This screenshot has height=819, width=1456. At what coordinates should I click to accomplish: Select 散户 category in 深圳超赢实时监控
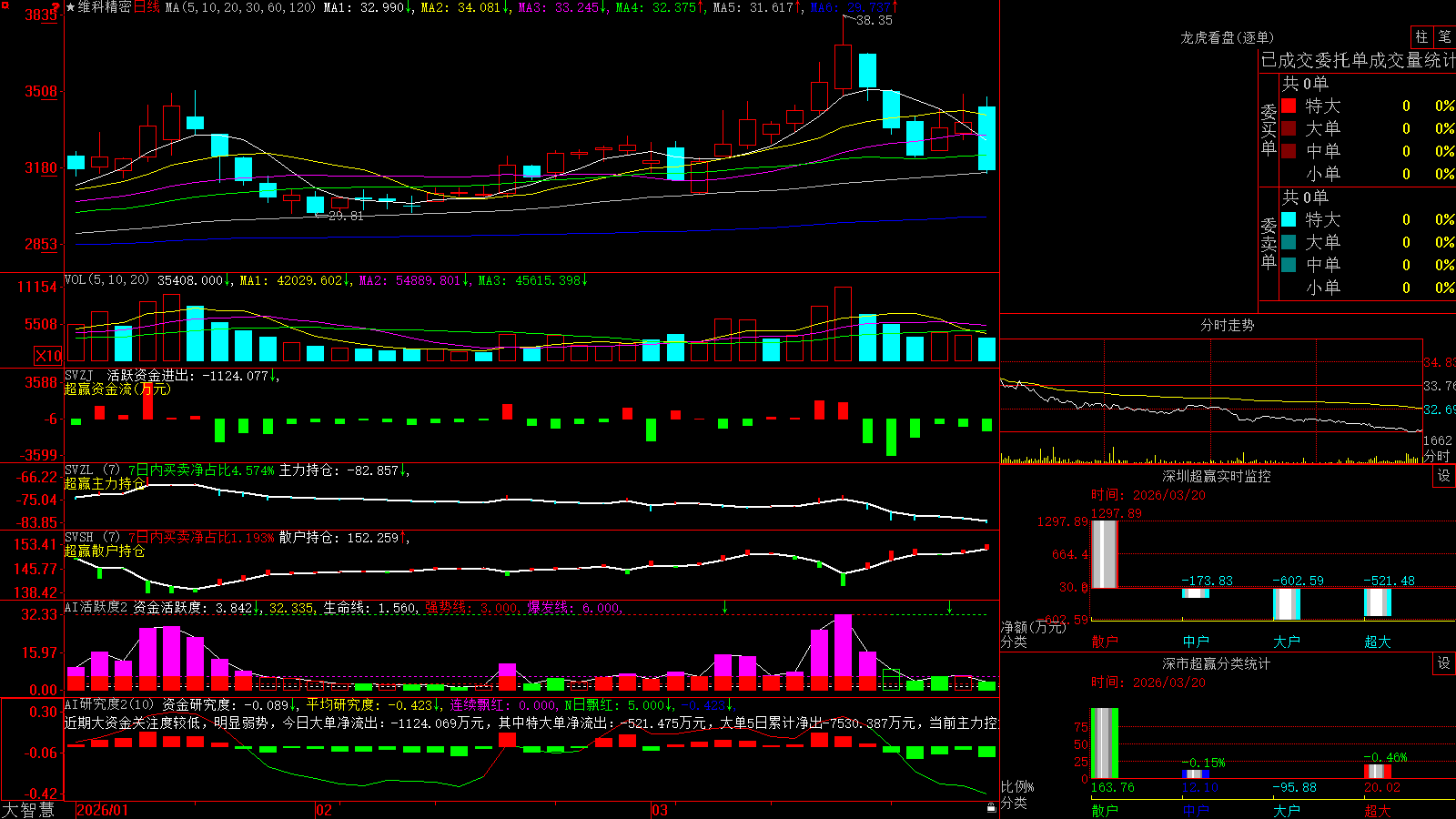pyautogui.click(x=1105, y=642)
